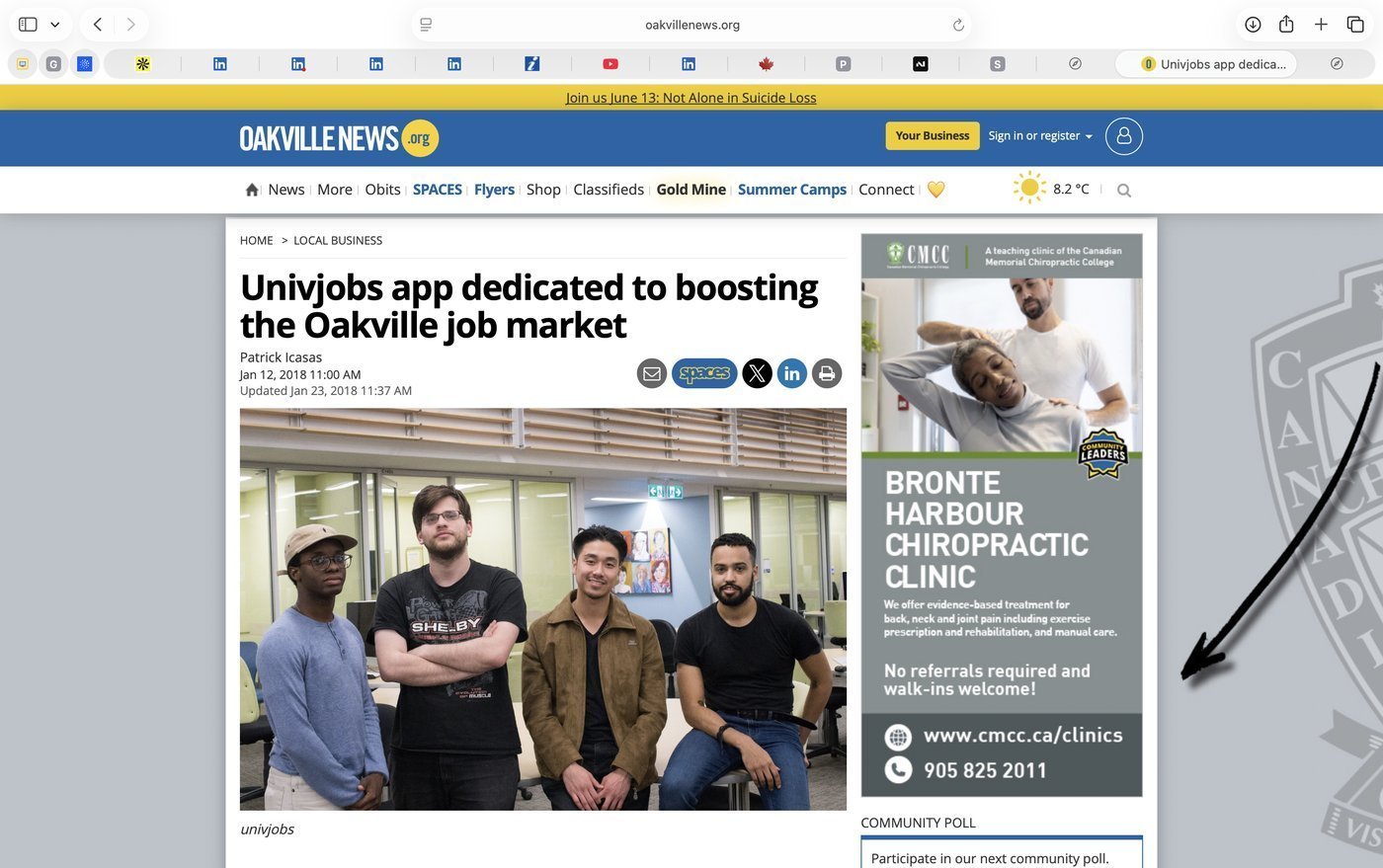Share the article on LinkedIn icon
The height and width of the screenshot is (868, 1383).
point(791,373)
